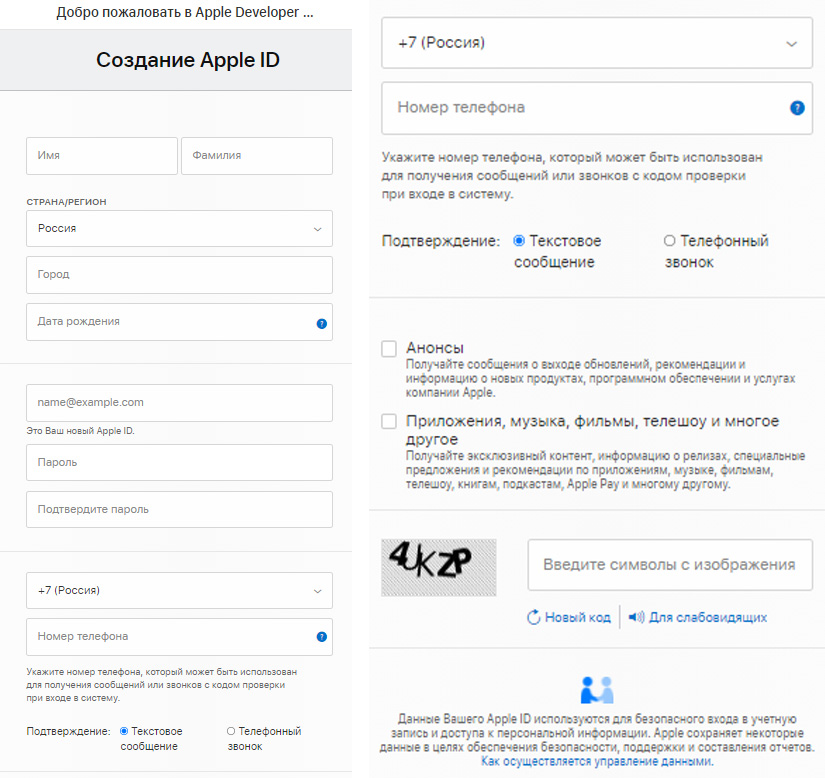The height and width of the screenshot is (778, 825).
Task: Click the Имя input field
Action: click(x=102, y=156)
